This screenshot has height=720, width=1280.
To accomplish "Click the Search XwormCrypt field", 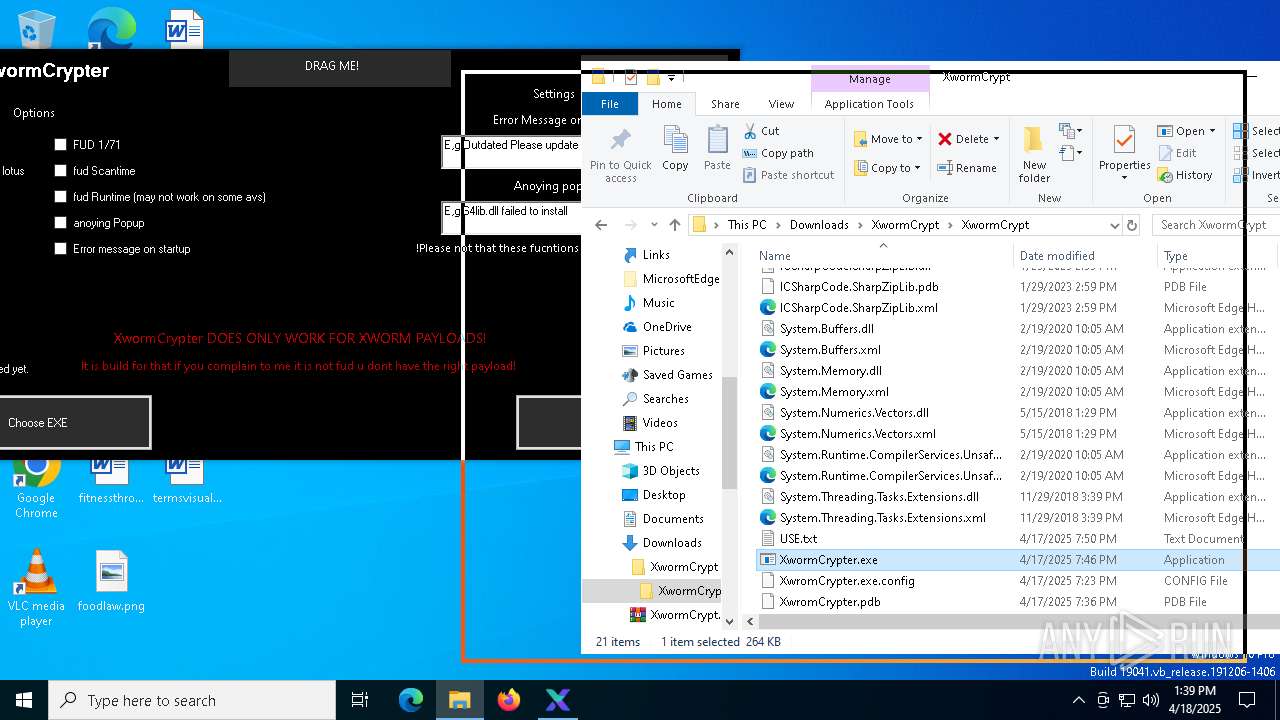I will pos(1216,225).
